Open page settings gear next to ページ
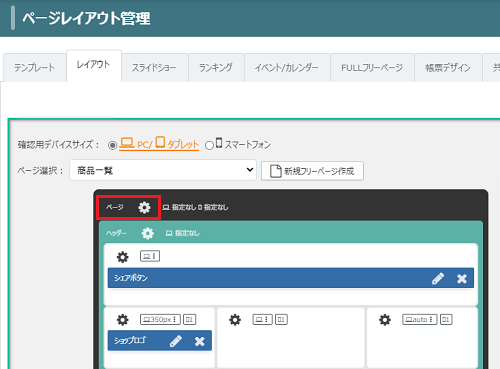The height and width of the screenshot is (369, 500). [144, 207]
